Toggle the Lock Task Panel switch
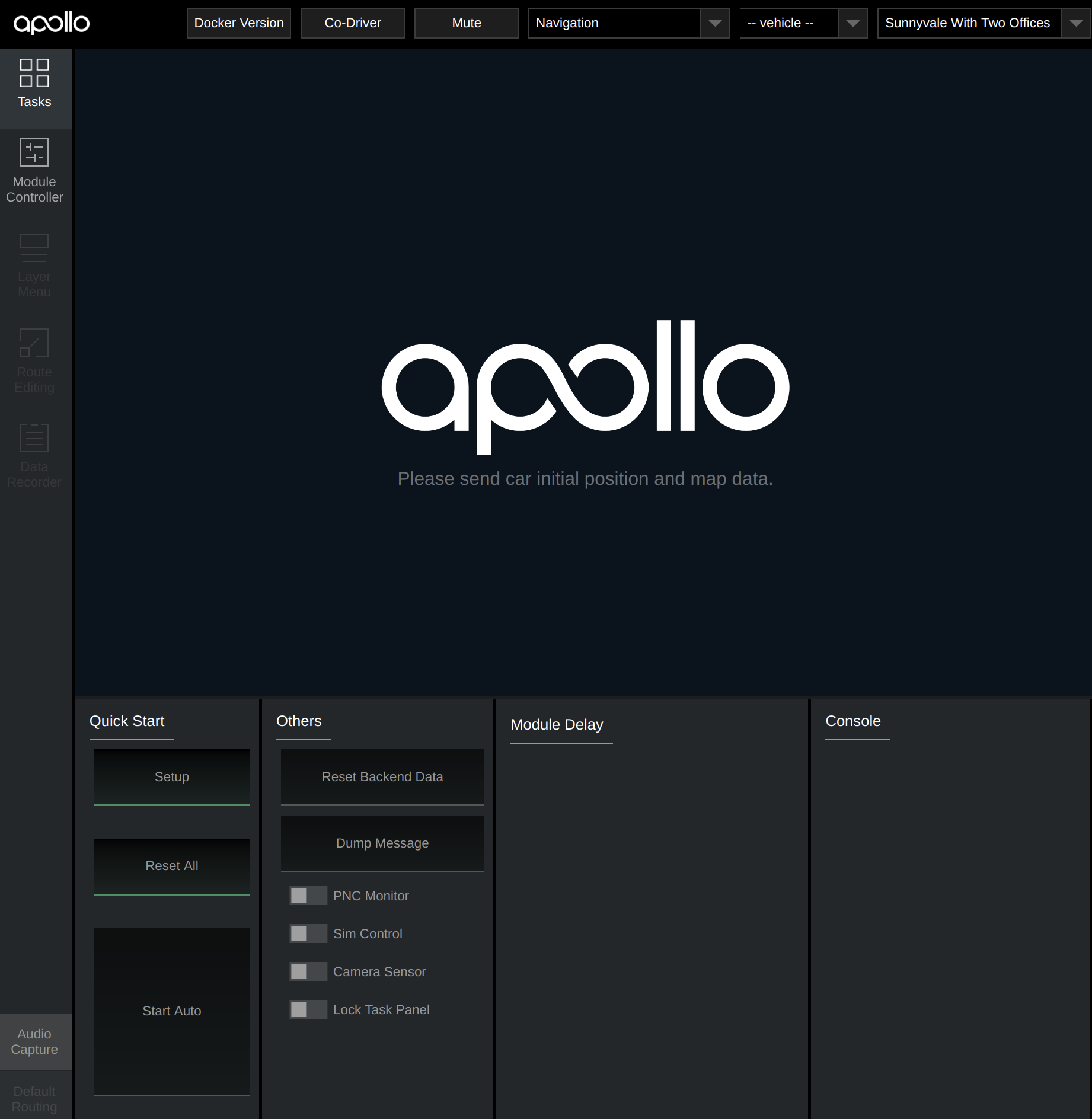Screen dimensions: 1092x1119 tap(308, 1009)
